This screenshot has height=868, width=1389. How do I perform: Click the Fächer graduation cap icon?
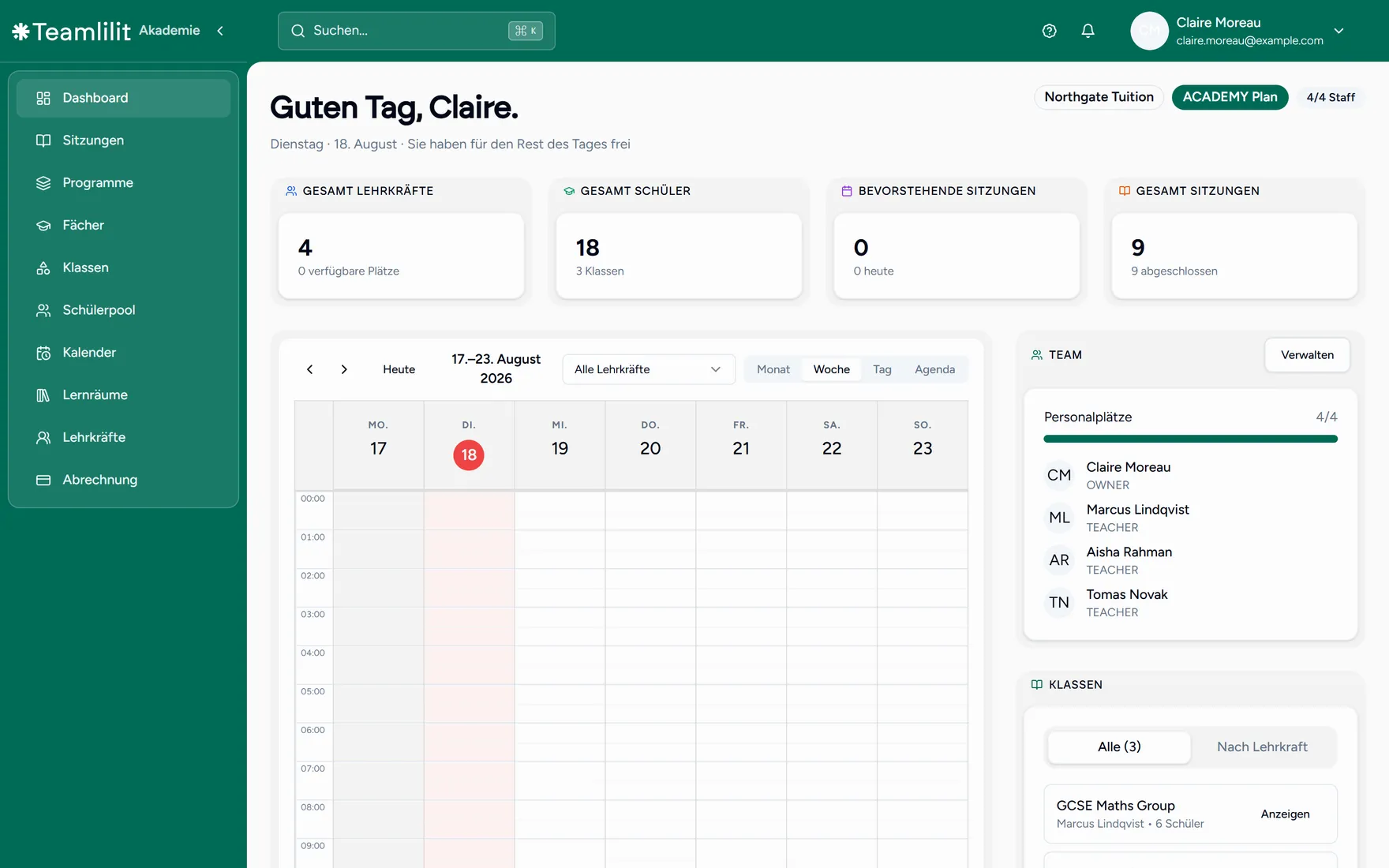click(x=43, y=226)
